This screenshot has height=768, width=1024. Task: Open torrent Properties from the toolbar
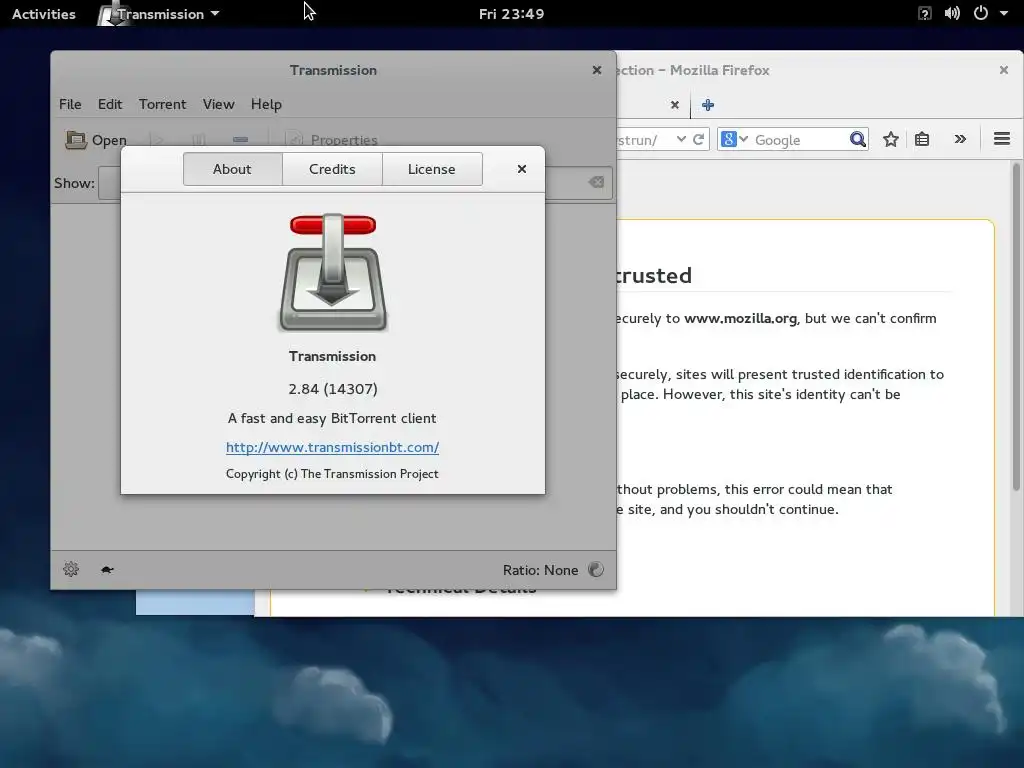[332, 140]
